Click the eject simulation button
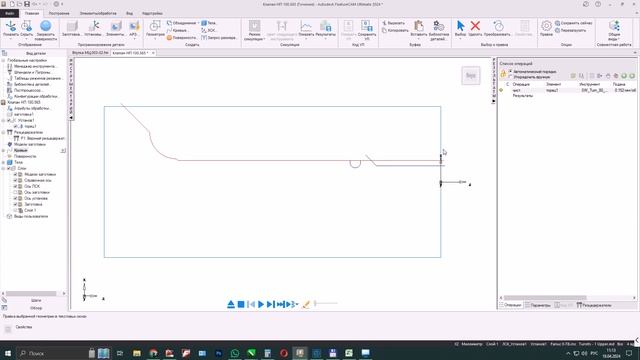Screen dimensions: 640x360 [x=231, y=304]
